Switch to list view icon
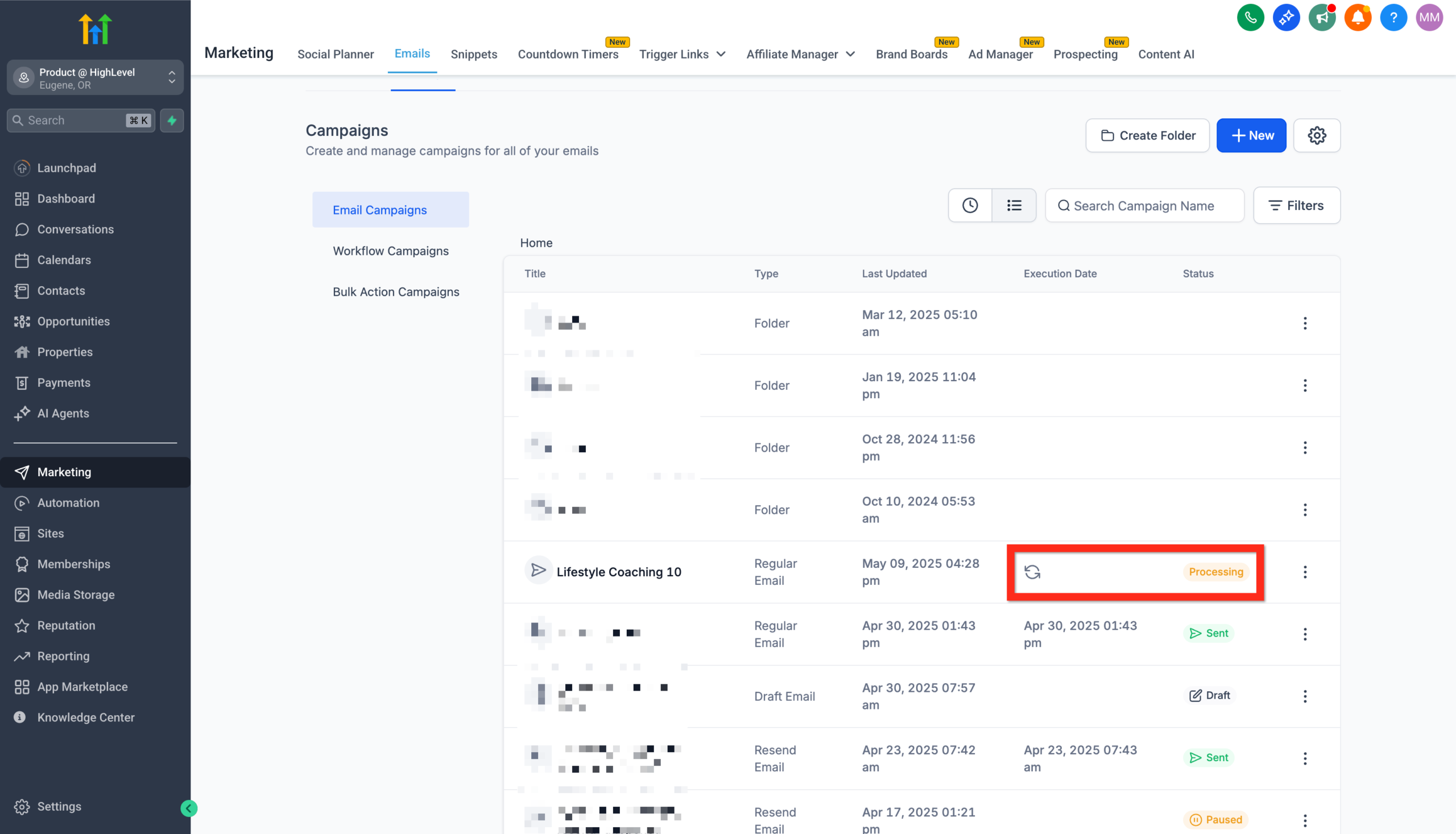This screenshot has width=1456, height=834. click(x=1014, y=205)
